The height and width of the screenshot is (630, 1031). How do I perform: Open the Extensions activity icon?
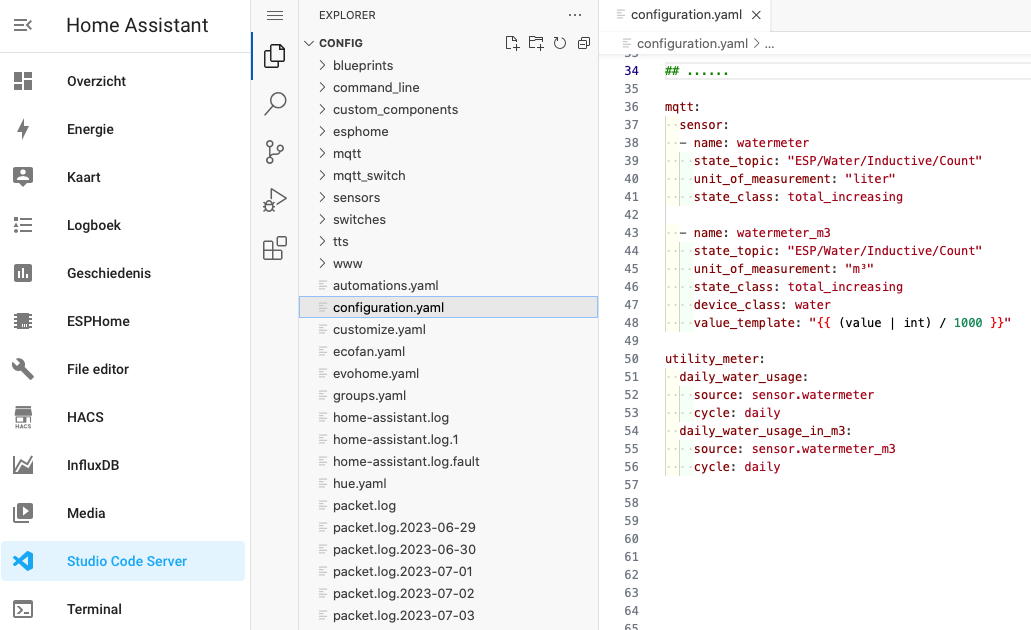tap(275, 248)
